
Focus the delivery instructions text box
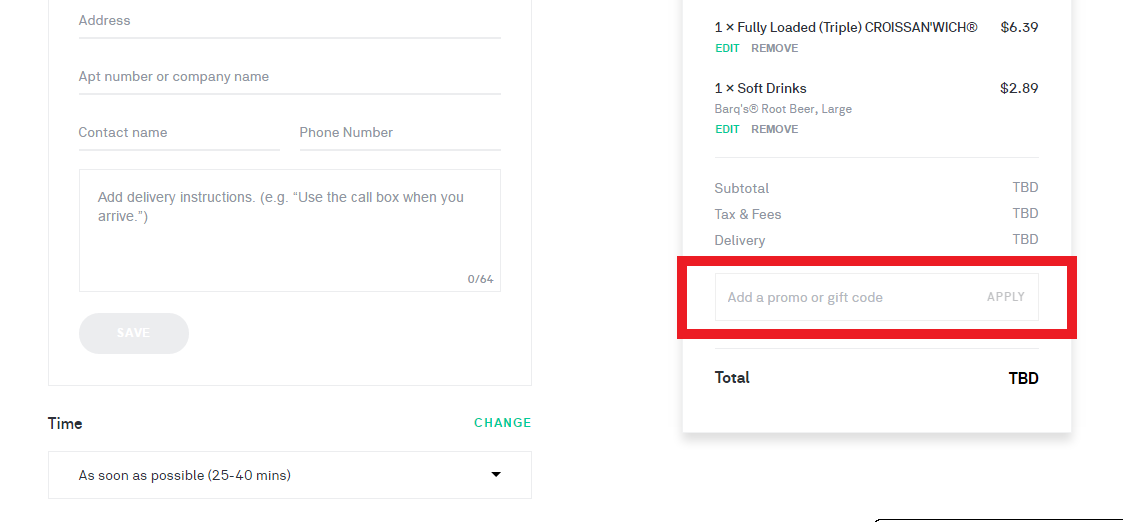click(289, 230)
